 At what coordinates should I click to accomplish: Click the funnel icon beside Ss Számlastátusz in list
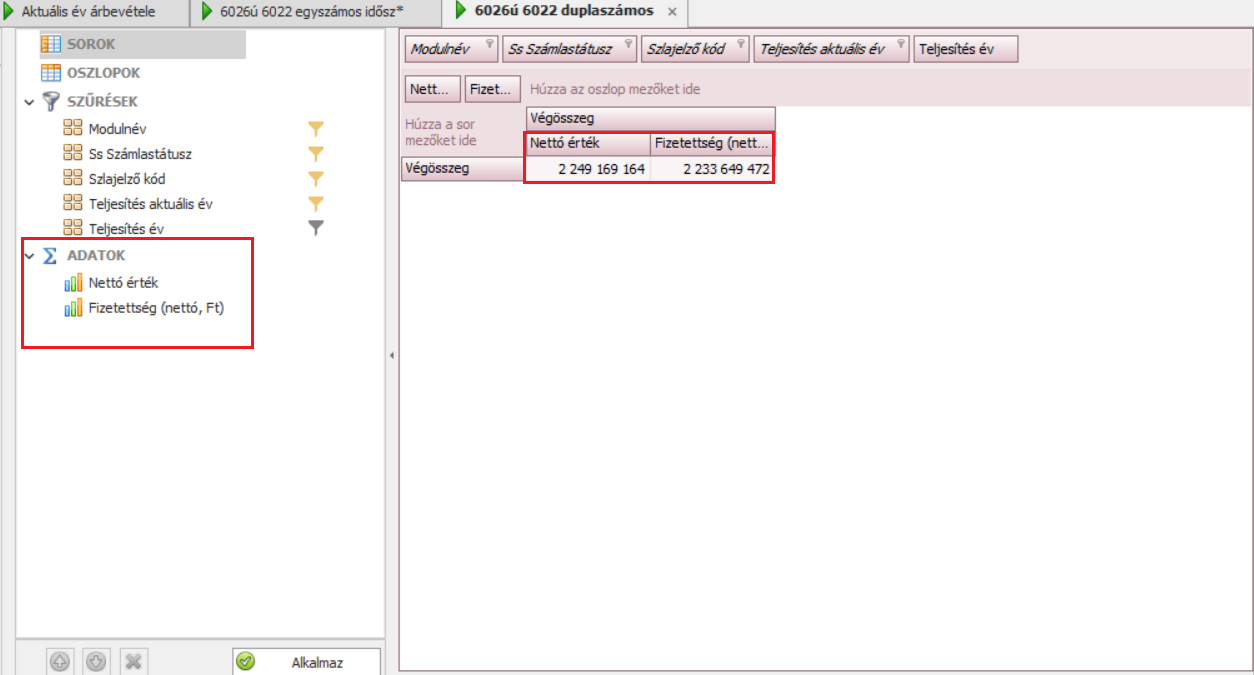pyautogui.click(x=315, y=154)
